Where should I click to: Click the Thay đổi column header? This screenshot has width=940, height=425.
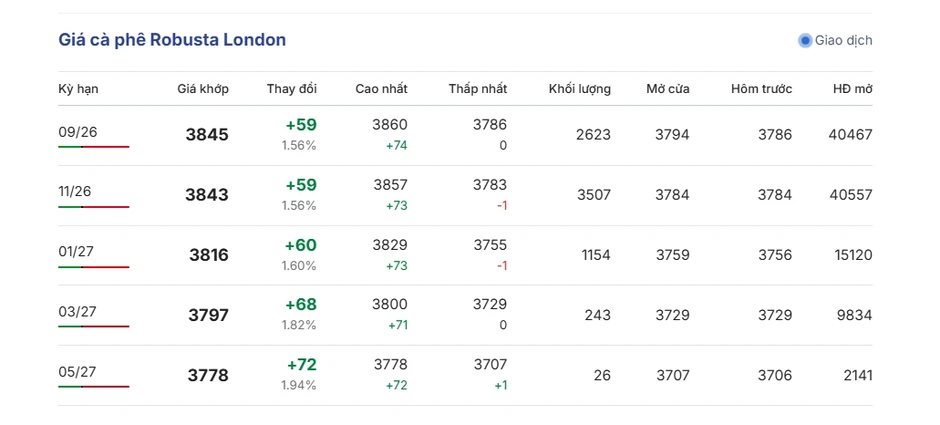click(x=292, y=89)
